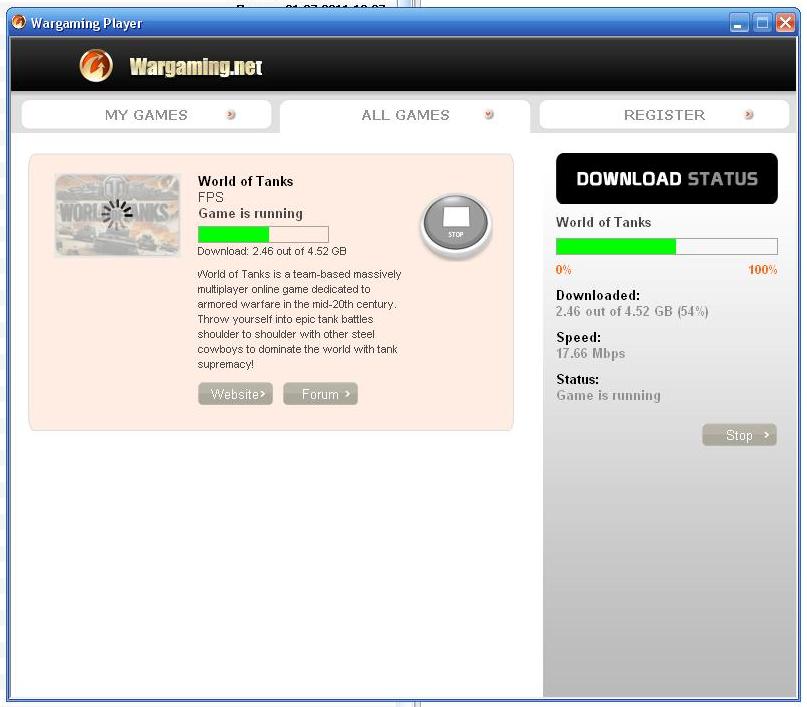The height and width of the screenshot is (707, 807).
Task: Click the '17.66 Mbps' speed value
Action: pos(590,354)
